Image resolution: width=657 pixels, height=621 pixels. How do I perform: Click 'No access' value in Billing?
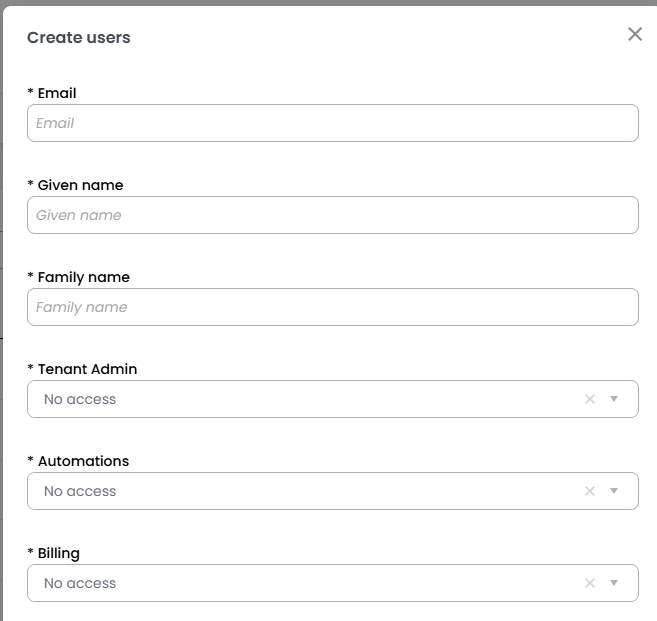coord(80,583)
